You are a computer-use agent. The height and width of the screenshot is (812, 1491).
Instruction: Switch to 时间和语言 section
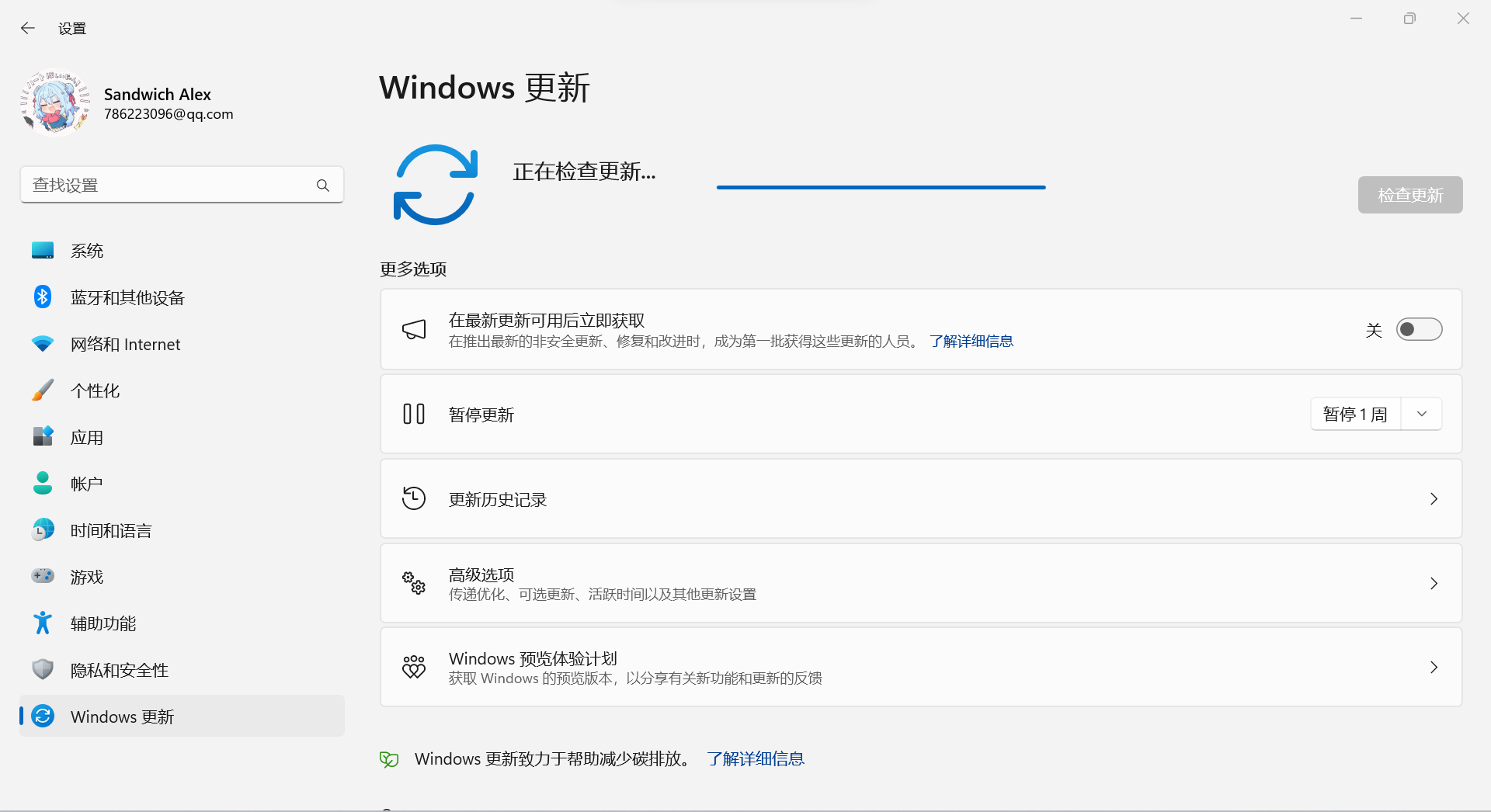coord(109,529)
